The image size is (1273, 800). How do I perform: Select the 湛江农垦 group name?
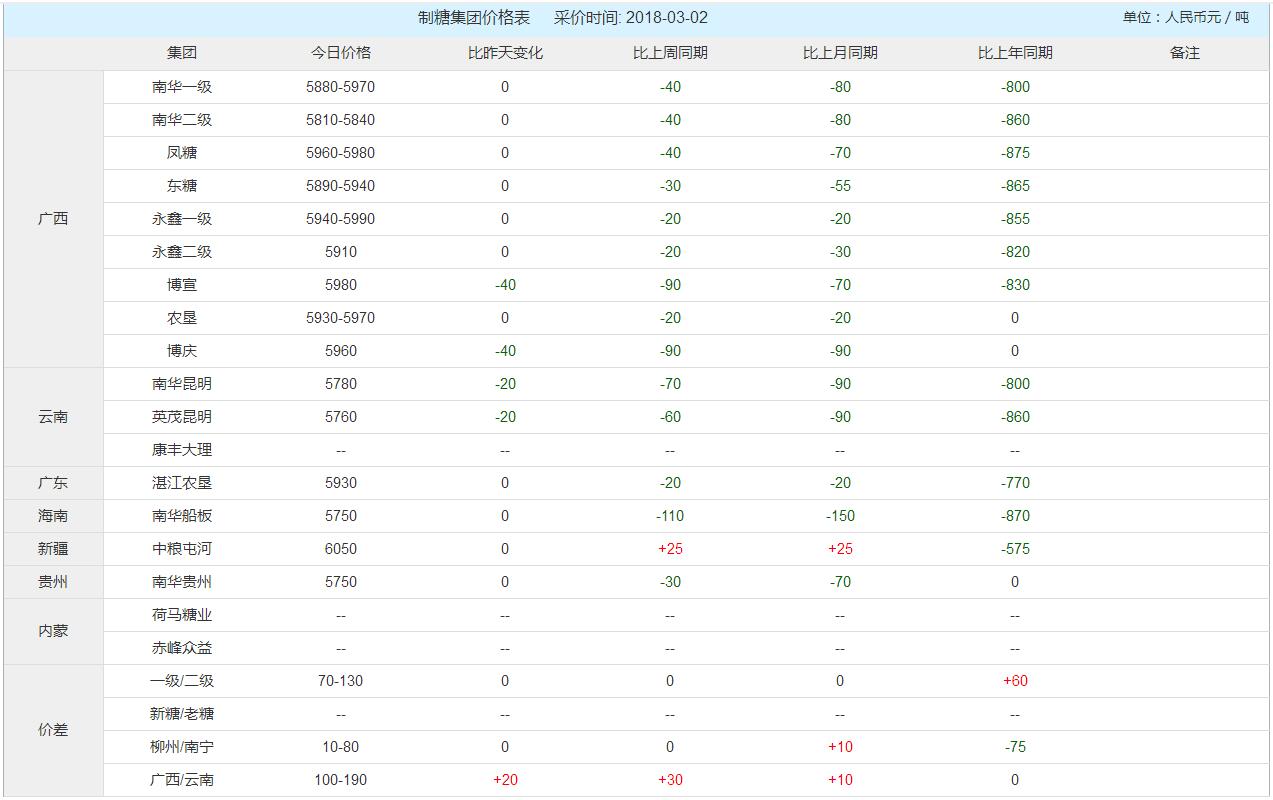[x=182, y=483]
